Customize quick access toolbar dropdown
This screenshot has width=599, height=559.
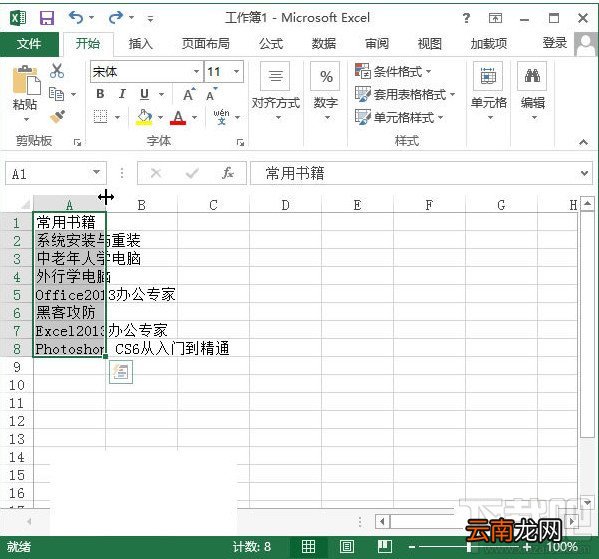[x=151, y=18]
